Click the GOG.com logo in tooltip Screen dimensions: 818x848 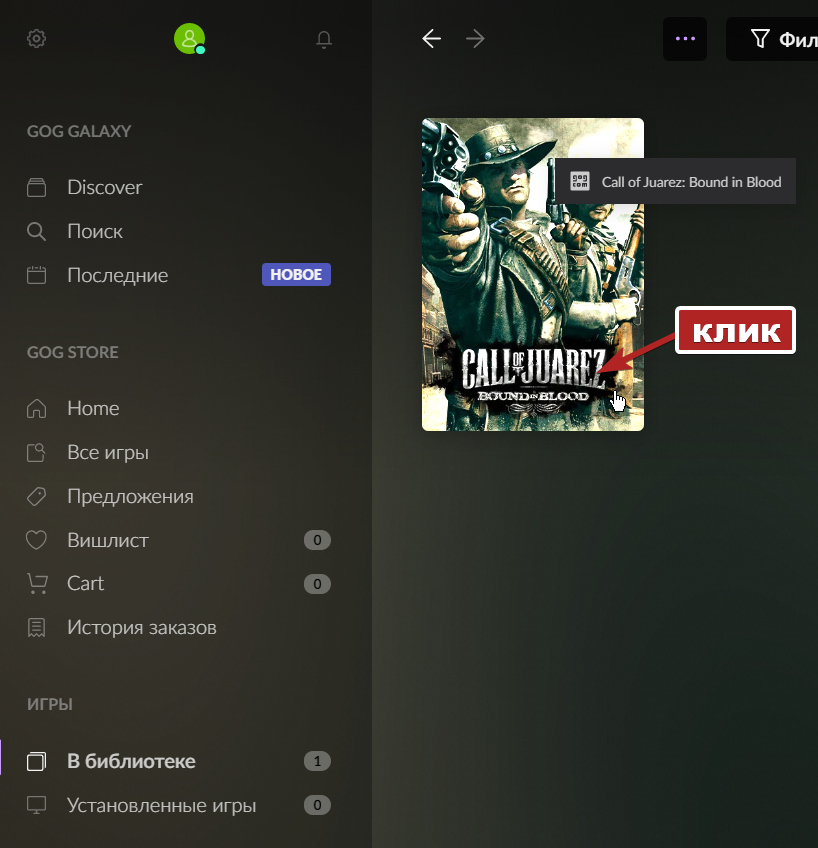[x=580, y=181]
